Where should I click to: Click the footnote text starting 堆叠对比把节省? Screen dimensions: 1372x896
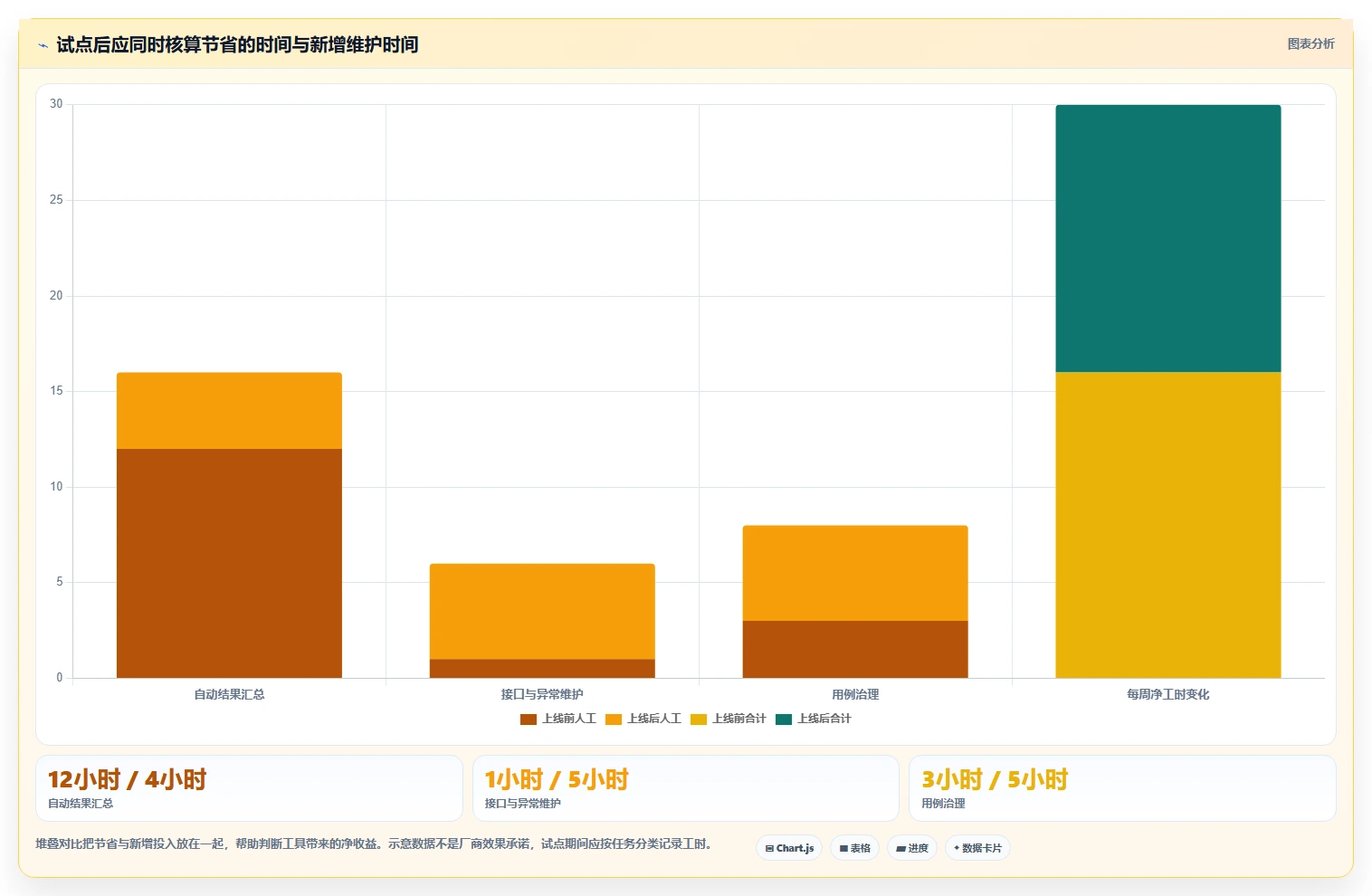click(x=374, y=844)
